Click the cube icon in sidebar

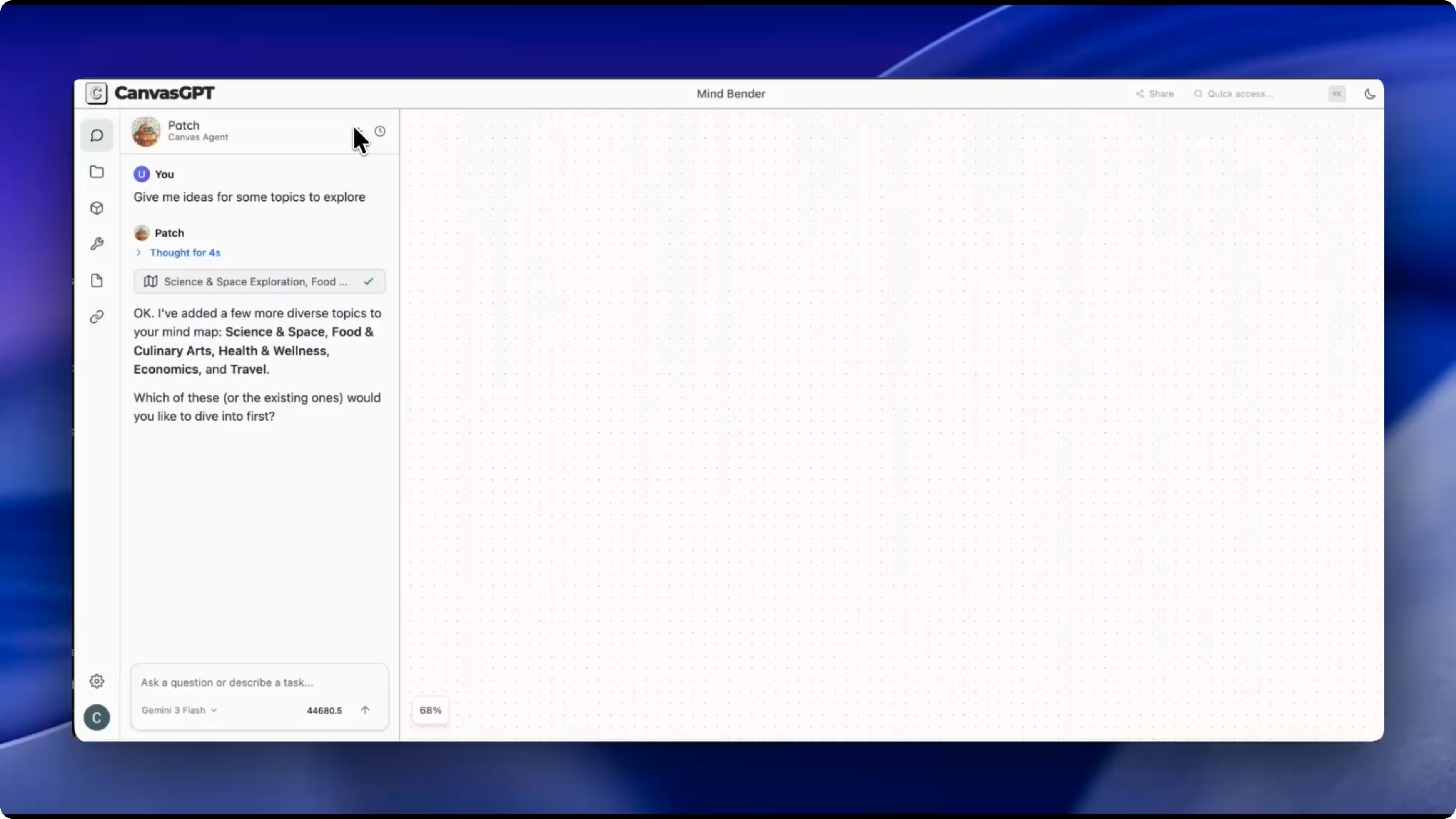(x=97, y=208)
